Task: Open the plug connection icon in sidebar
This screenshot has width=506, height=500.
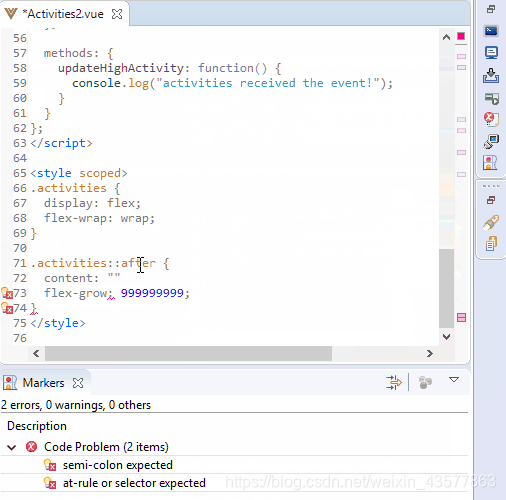Action: click(491, 222)
